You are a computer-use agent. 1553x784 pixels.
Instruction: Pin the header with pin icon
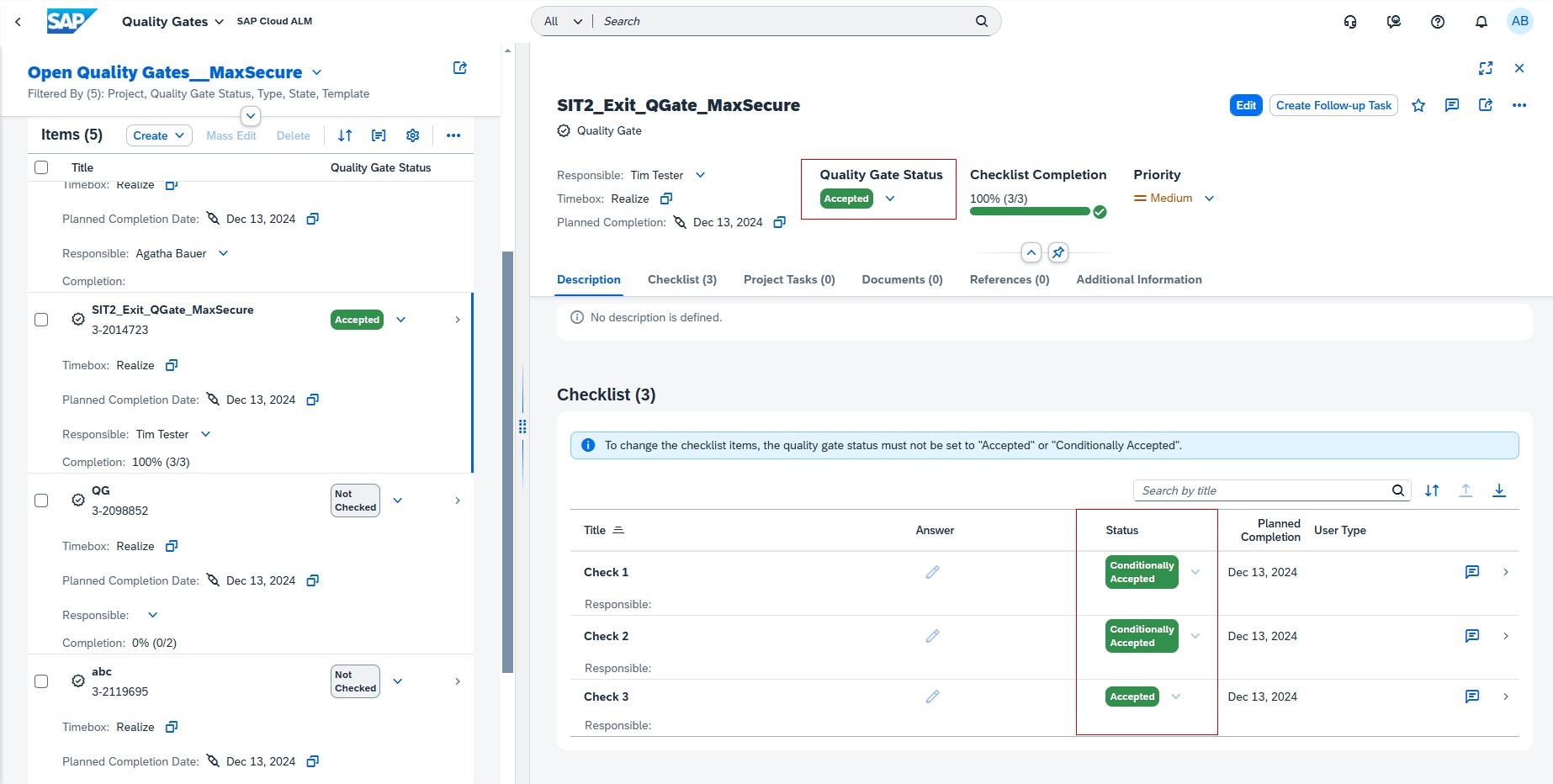[x=1058, y=252]
